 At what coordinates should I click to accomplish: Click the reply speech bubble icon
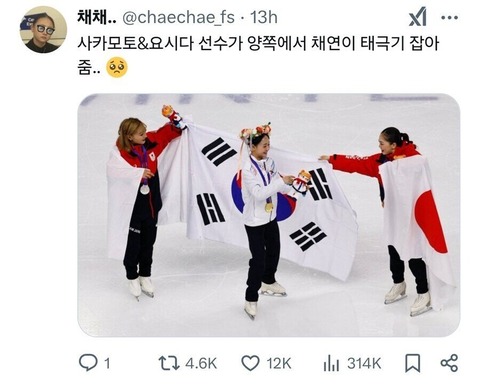pos(88,363)
